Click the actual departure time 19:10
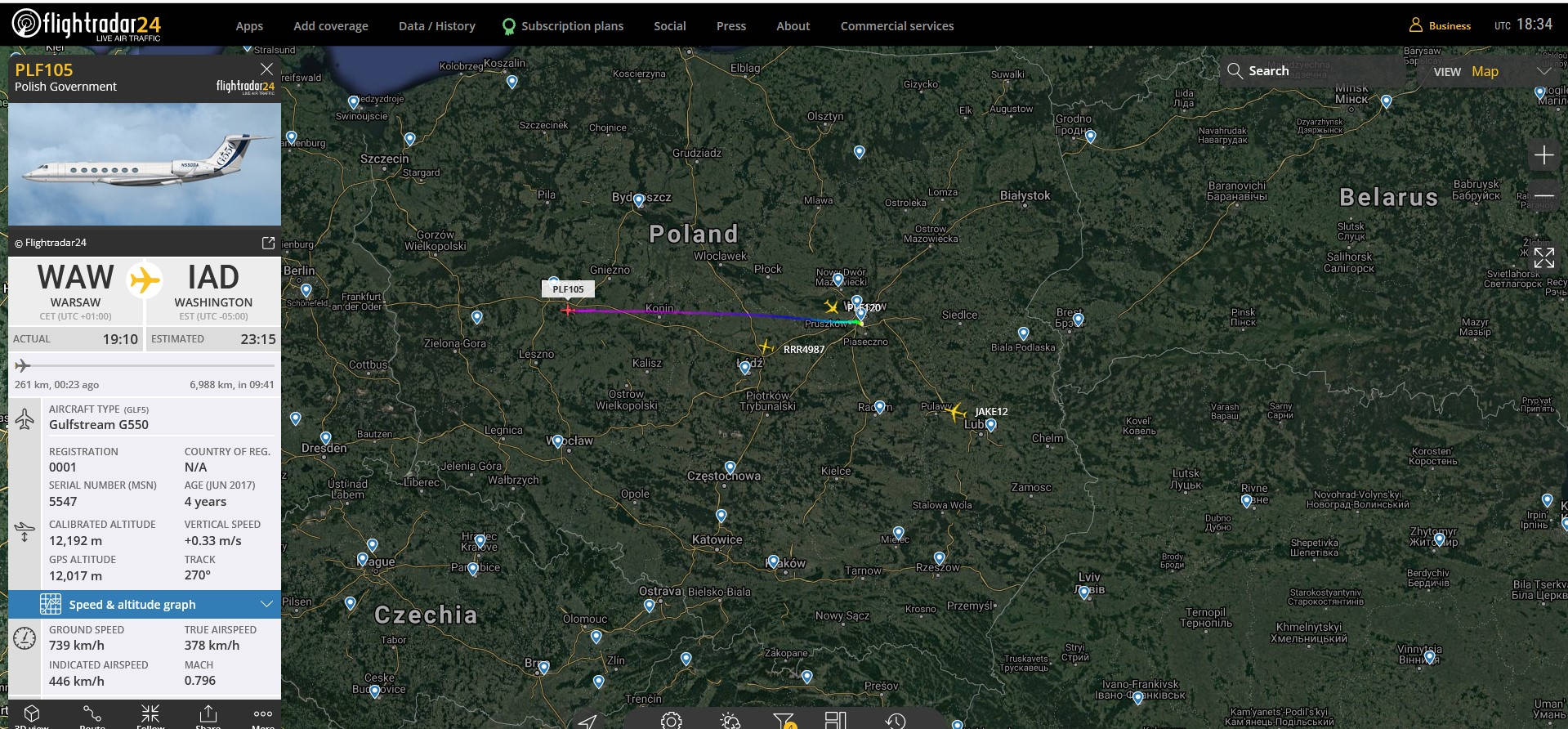Viewport: 1568px width, 729px height. 120,339
